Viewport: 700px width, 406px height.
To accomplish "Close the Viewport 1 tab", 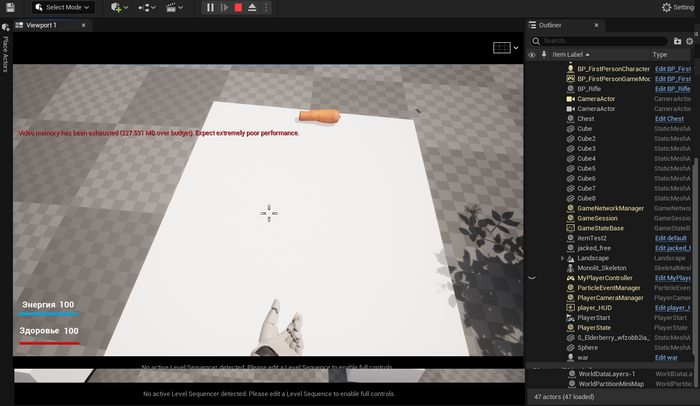I will tap(83, 25).
